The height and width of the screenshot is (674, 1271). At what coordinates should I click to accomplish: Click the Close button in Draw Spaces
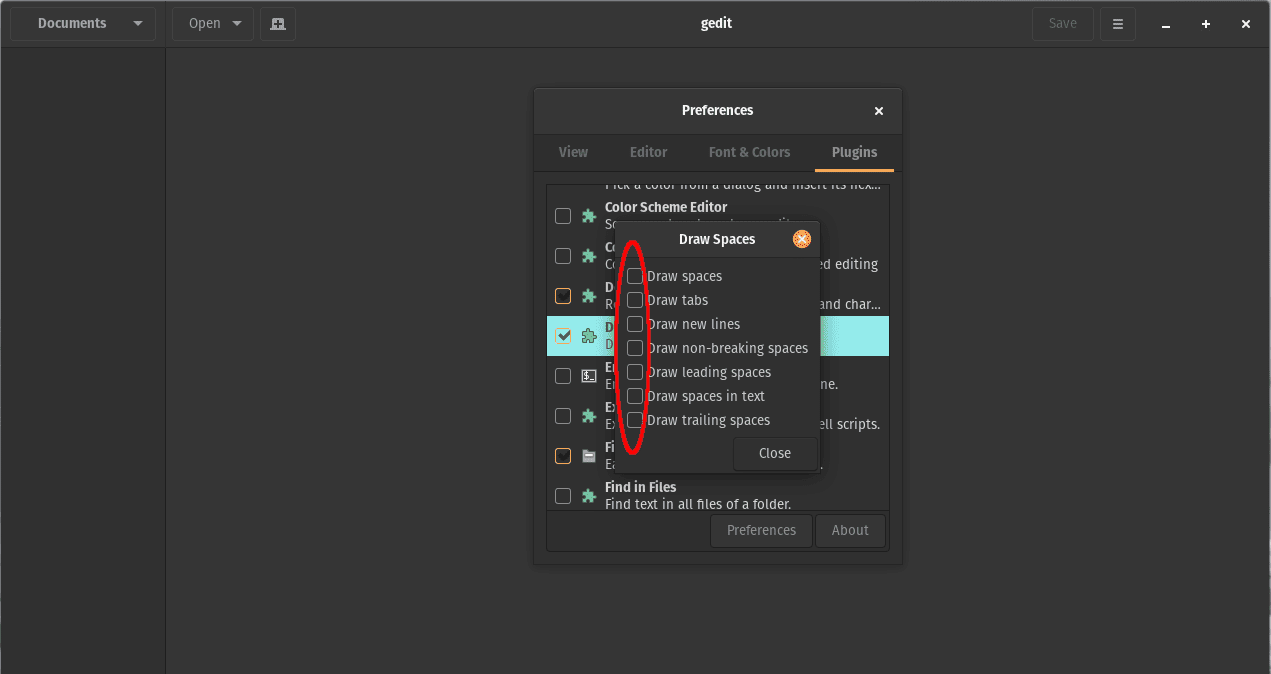tap(775, 453)
